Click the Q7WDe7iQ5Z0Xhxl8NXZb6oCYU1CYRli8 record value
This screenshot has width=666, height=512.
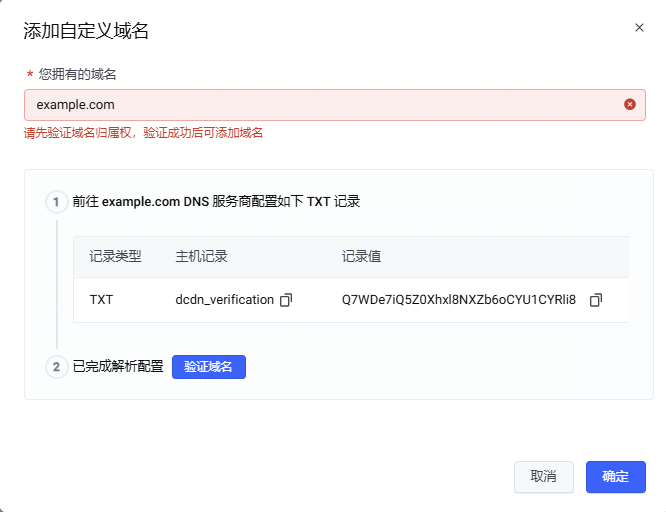(x=458, y=300)
